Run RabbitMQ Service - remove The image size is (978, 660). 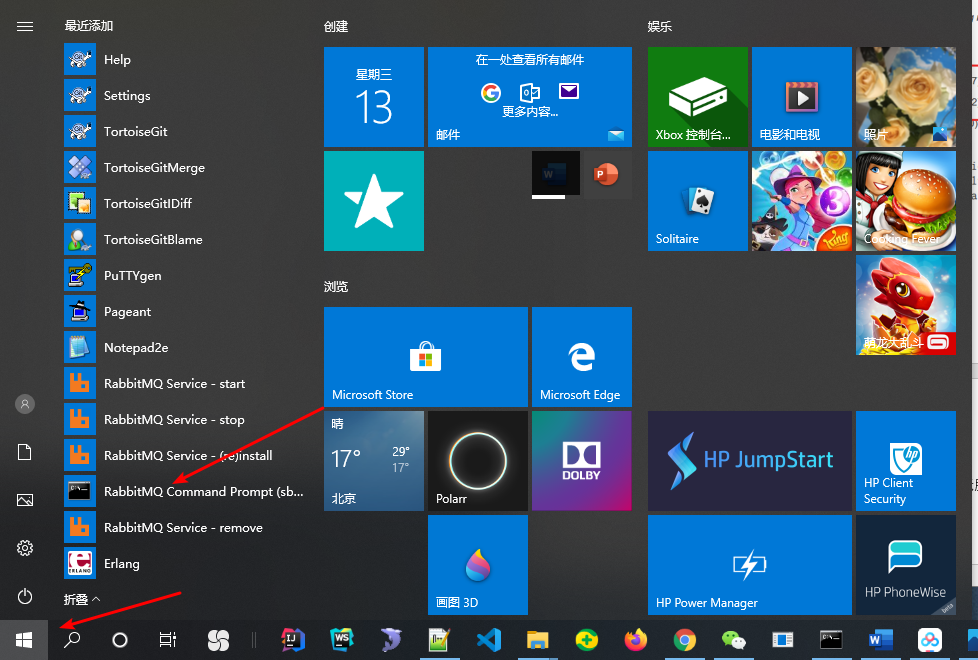[x=184, y=528]
